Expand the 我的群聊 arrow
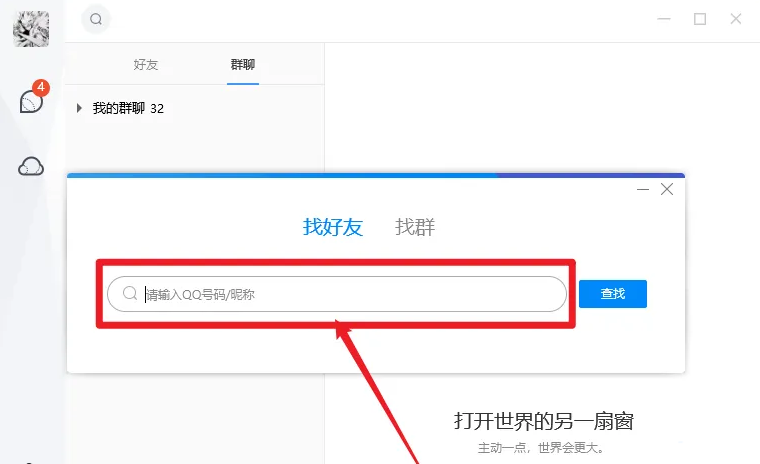Image resolution: width=760 pixels, height=464 pixels. tap(79, 108)
